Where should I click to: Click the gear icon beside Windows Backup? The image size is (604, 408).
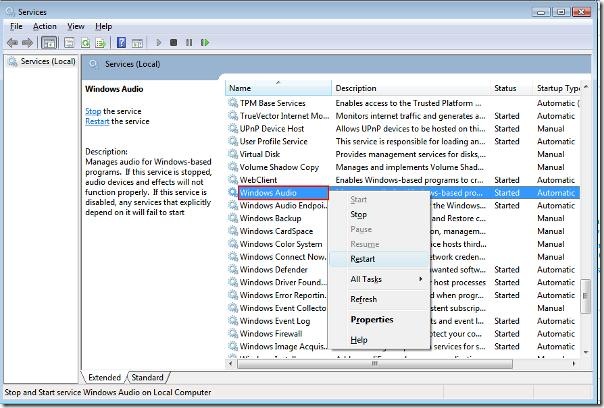[233, 218]
